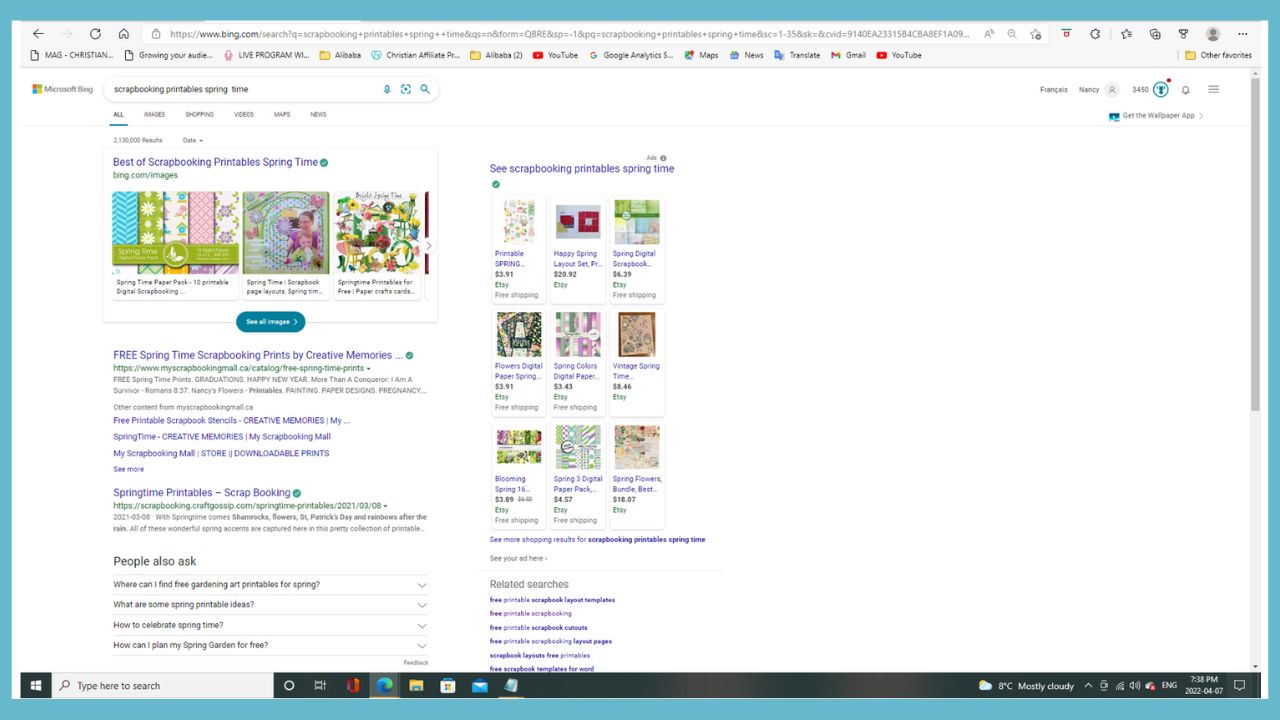The height and width of the screenshot is (720, 1280).
Task: Open the Windows Start button
Action: coord(36,685)
